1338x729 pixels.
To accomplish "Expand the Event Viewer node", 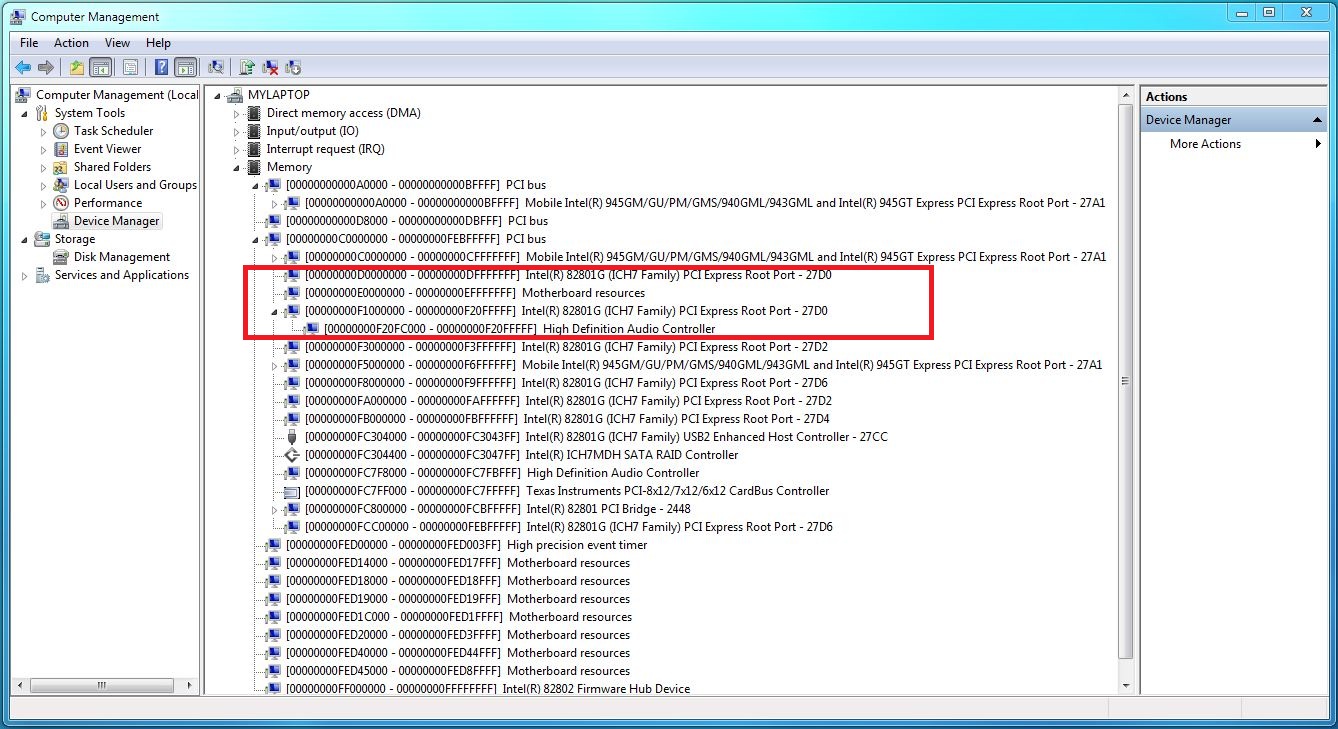I will tap(43, 149).
